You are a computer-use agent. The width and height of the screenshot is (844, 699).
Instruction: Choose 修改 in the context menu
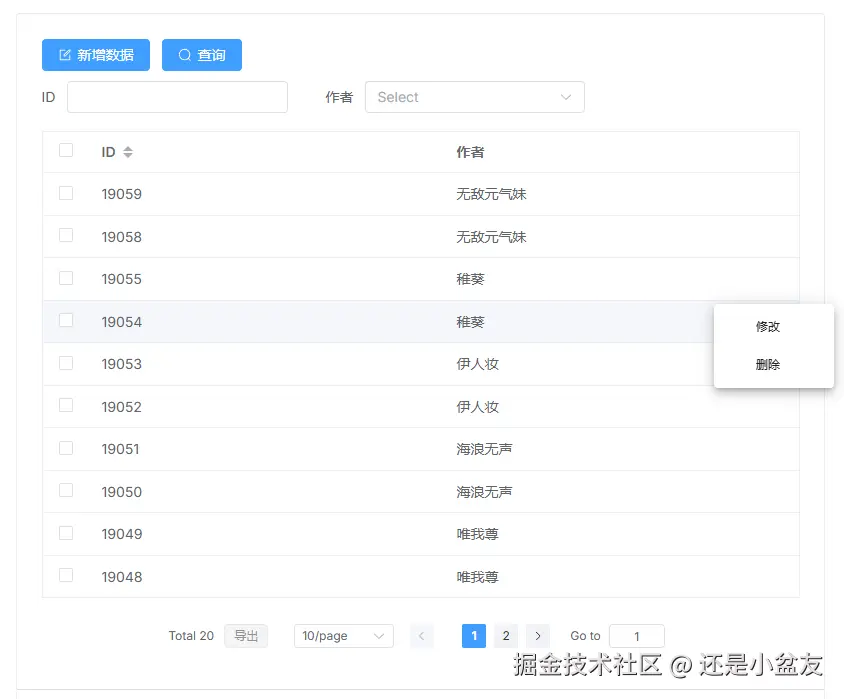tap(768, 327)
